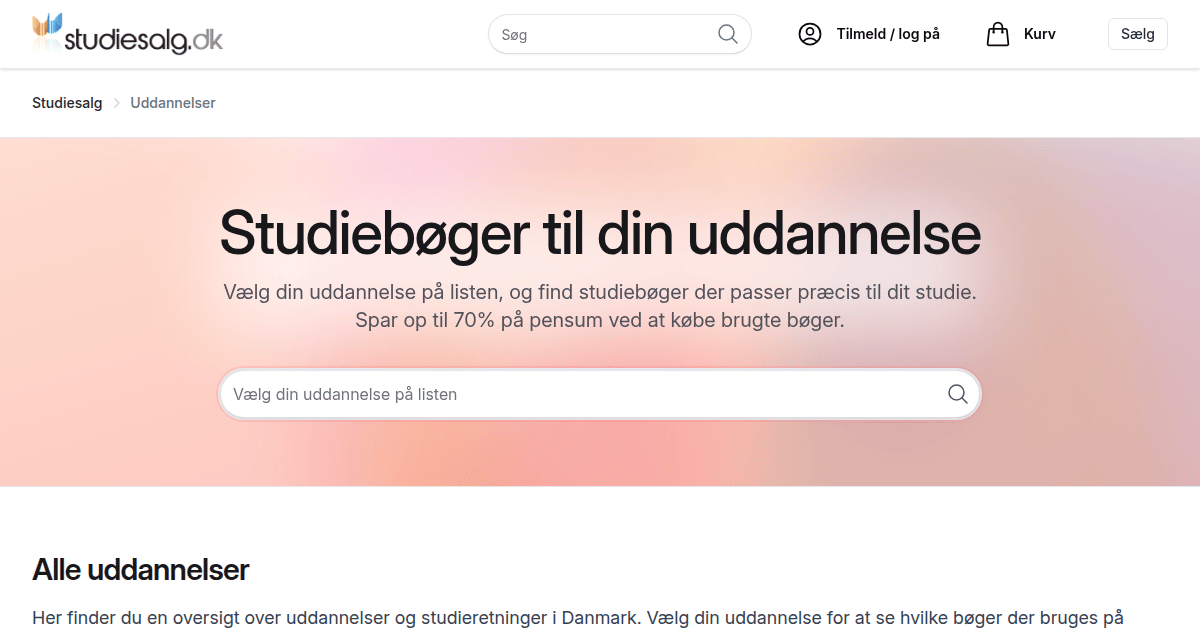The width and height of the screenshot is (1200, 630).
Task: Click the 'Alle uddannelser' section heading
Action: tap(140, 570)
